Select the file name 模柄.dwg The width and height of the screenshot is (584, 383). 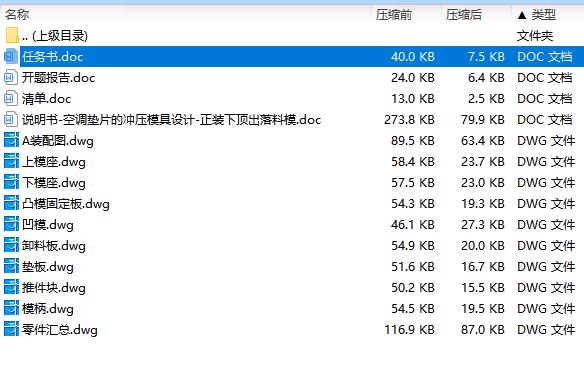48,309
